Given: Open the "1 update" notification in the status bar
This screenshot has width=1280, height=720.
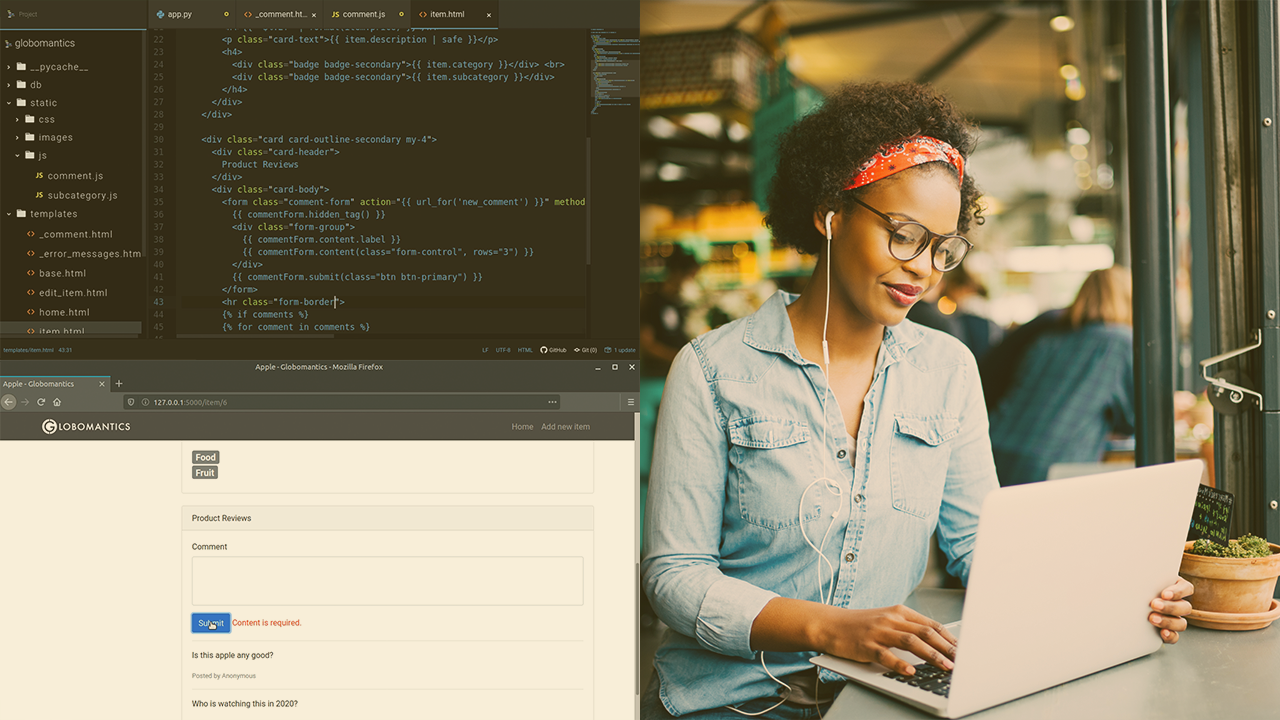Looking at the screenshot, I should click(621, 350).
